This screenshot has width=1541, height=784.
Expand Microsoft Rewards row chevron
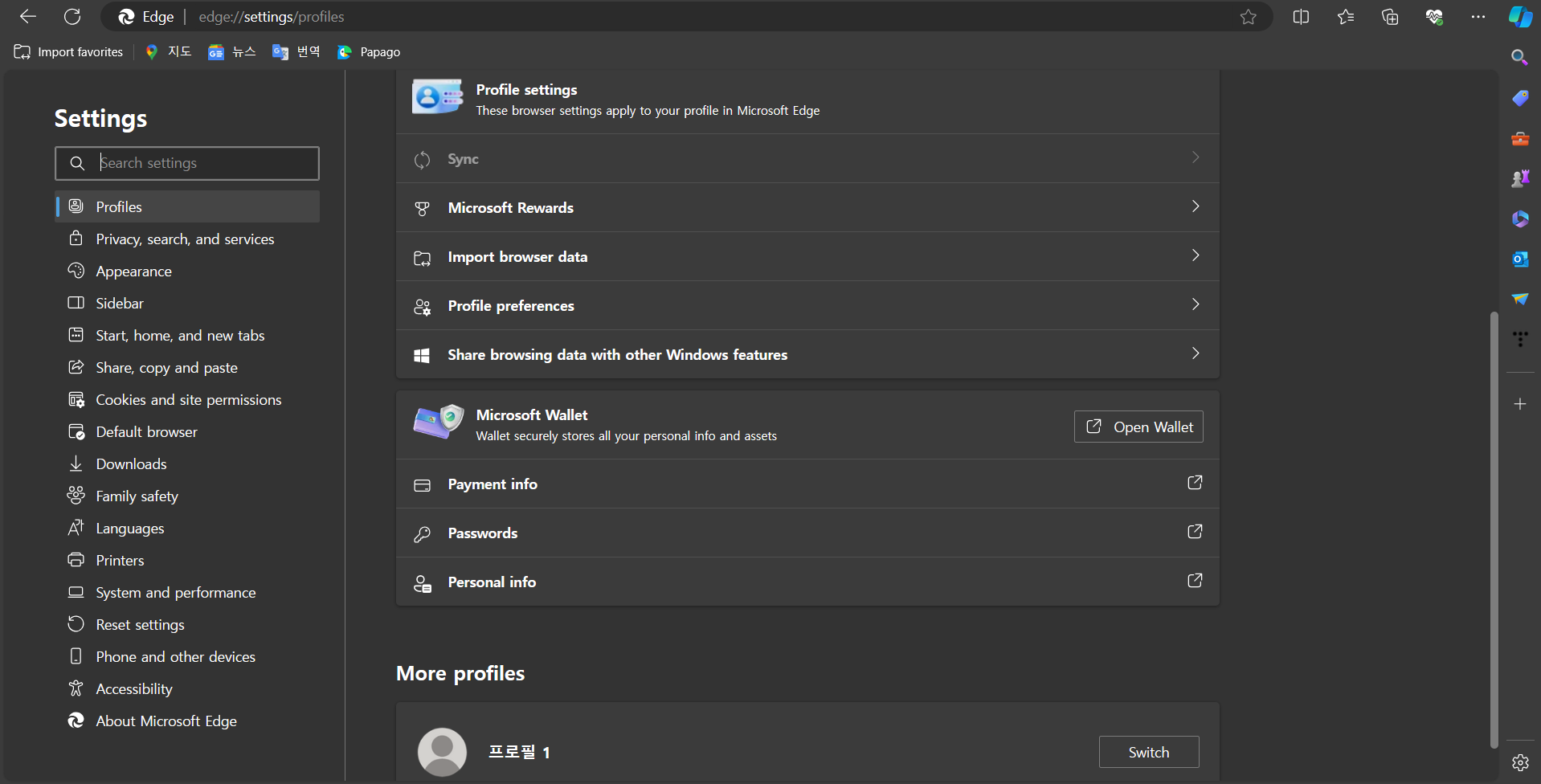pos(1196,206)
